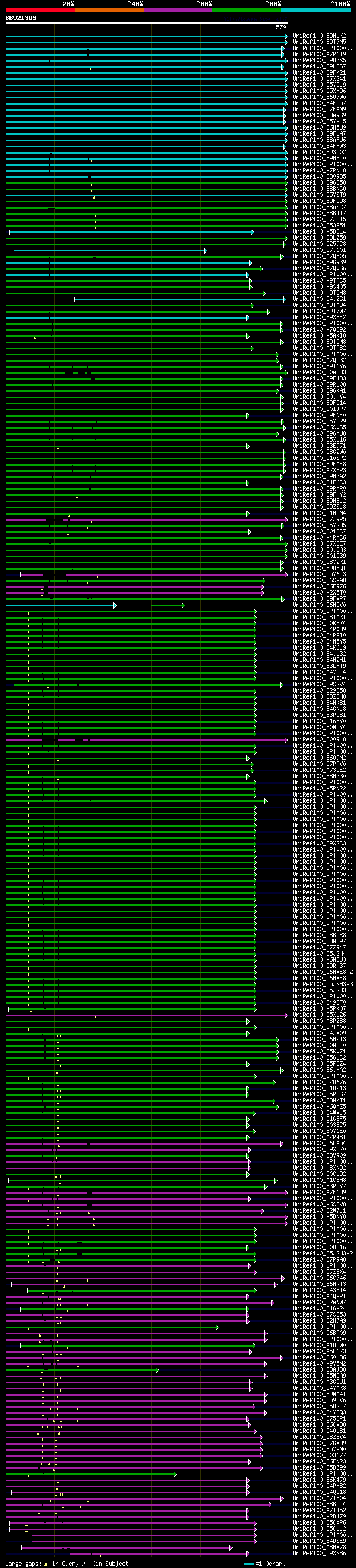Select the UniRef100_Q4SFI4 label
356x1568 pixels.
point(319,1290)
